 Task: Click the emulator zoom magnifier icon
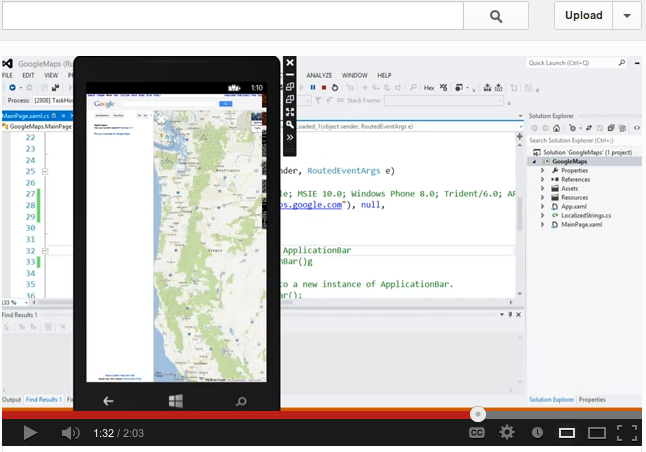(x=290, y=124)
